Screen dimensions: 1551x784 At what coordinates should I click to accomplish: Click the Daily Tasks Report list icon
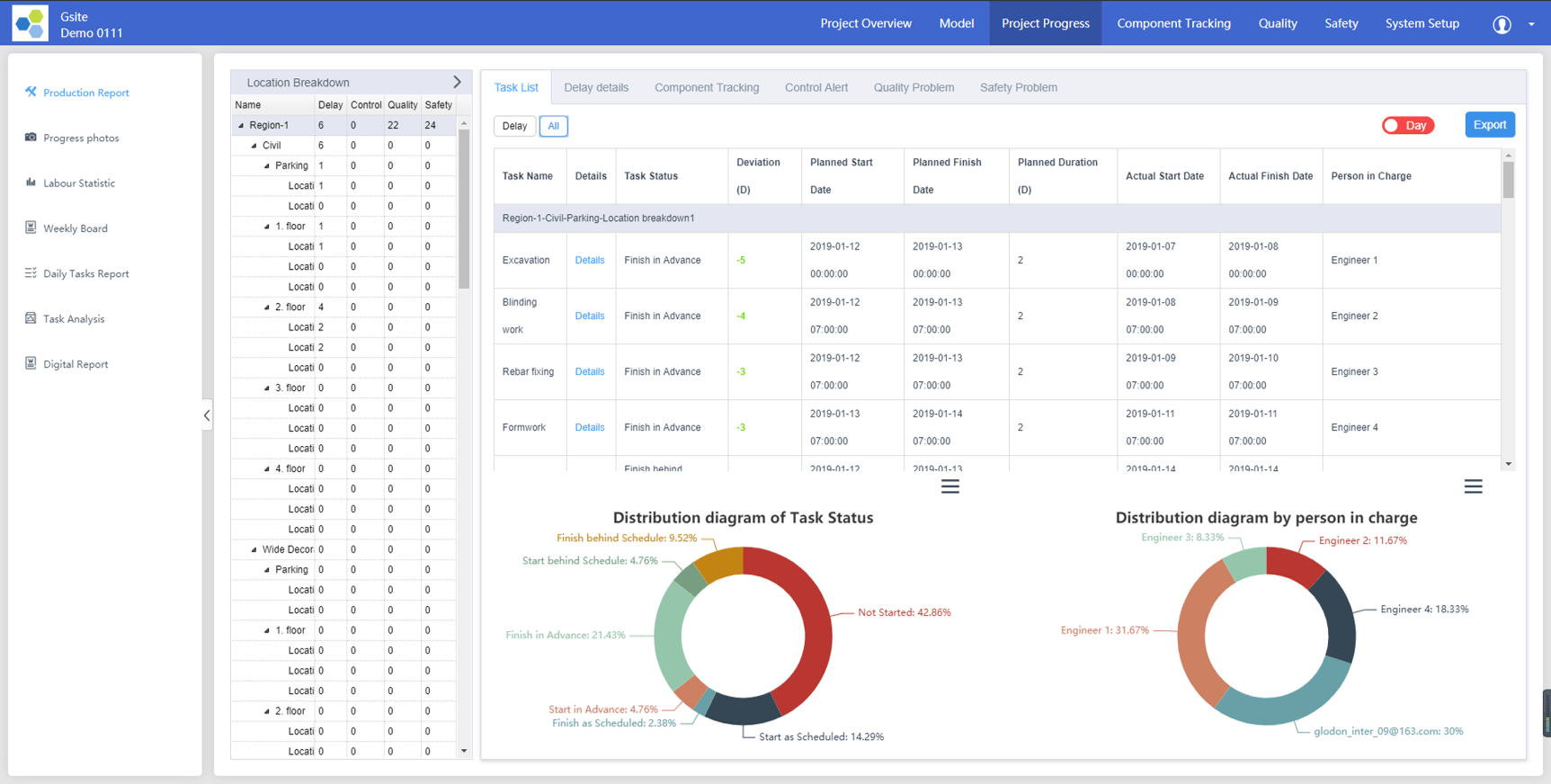point(31,273)
